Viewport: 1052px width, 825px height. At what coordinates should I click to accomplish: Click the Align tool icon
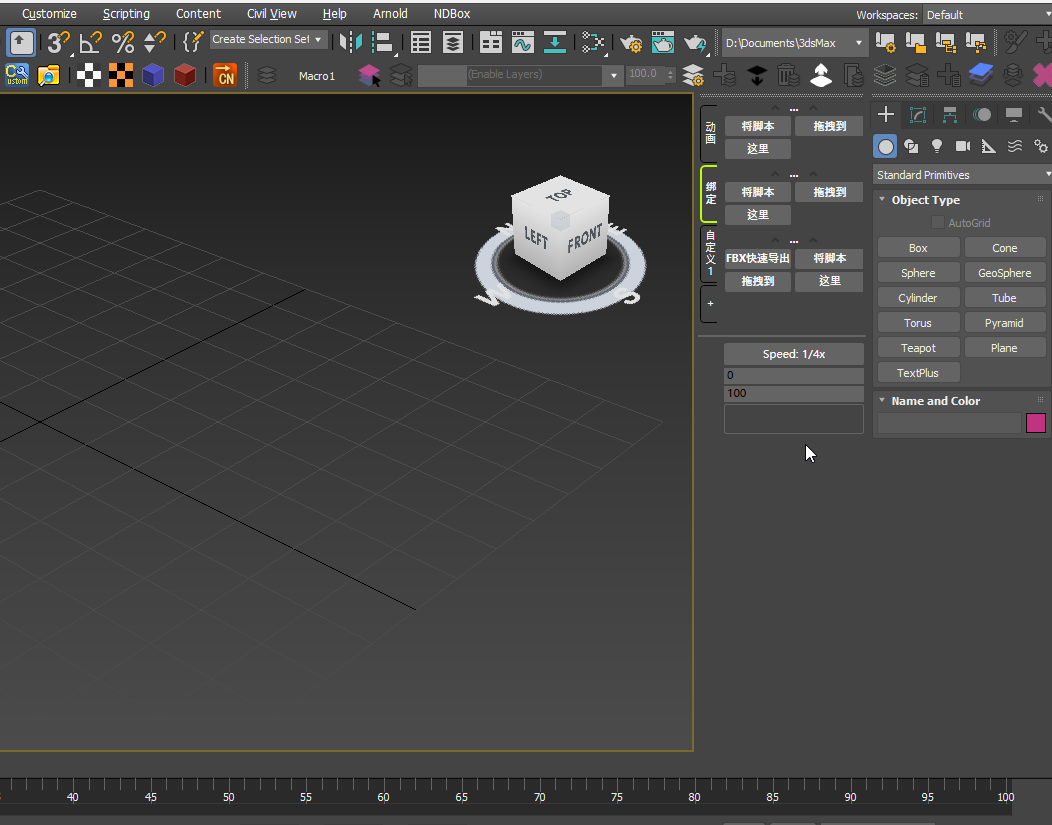coord(382,42)
